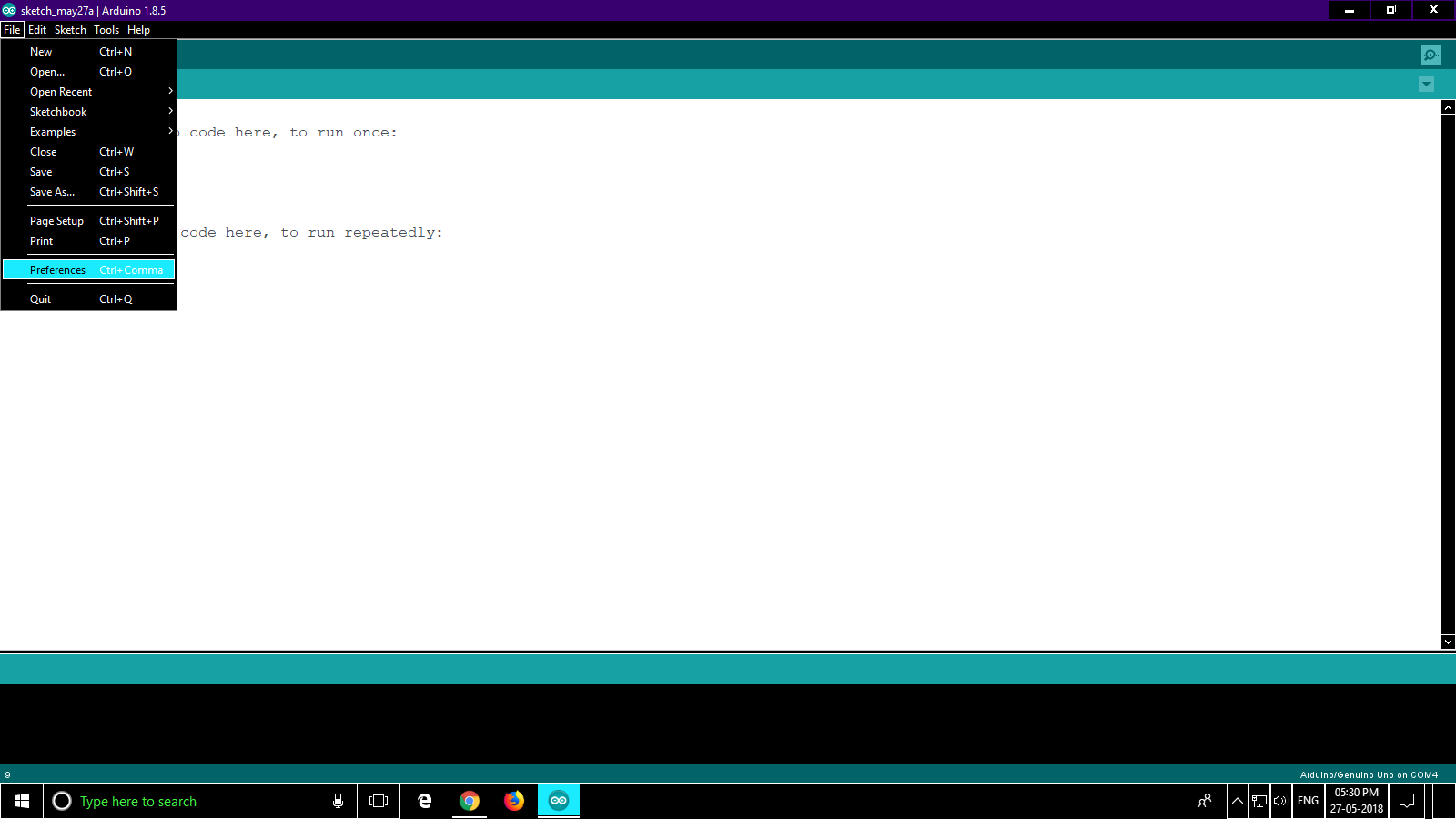Launch Microsoft Edge from the taskbar

pyautogui.click(x=424, y=801)
